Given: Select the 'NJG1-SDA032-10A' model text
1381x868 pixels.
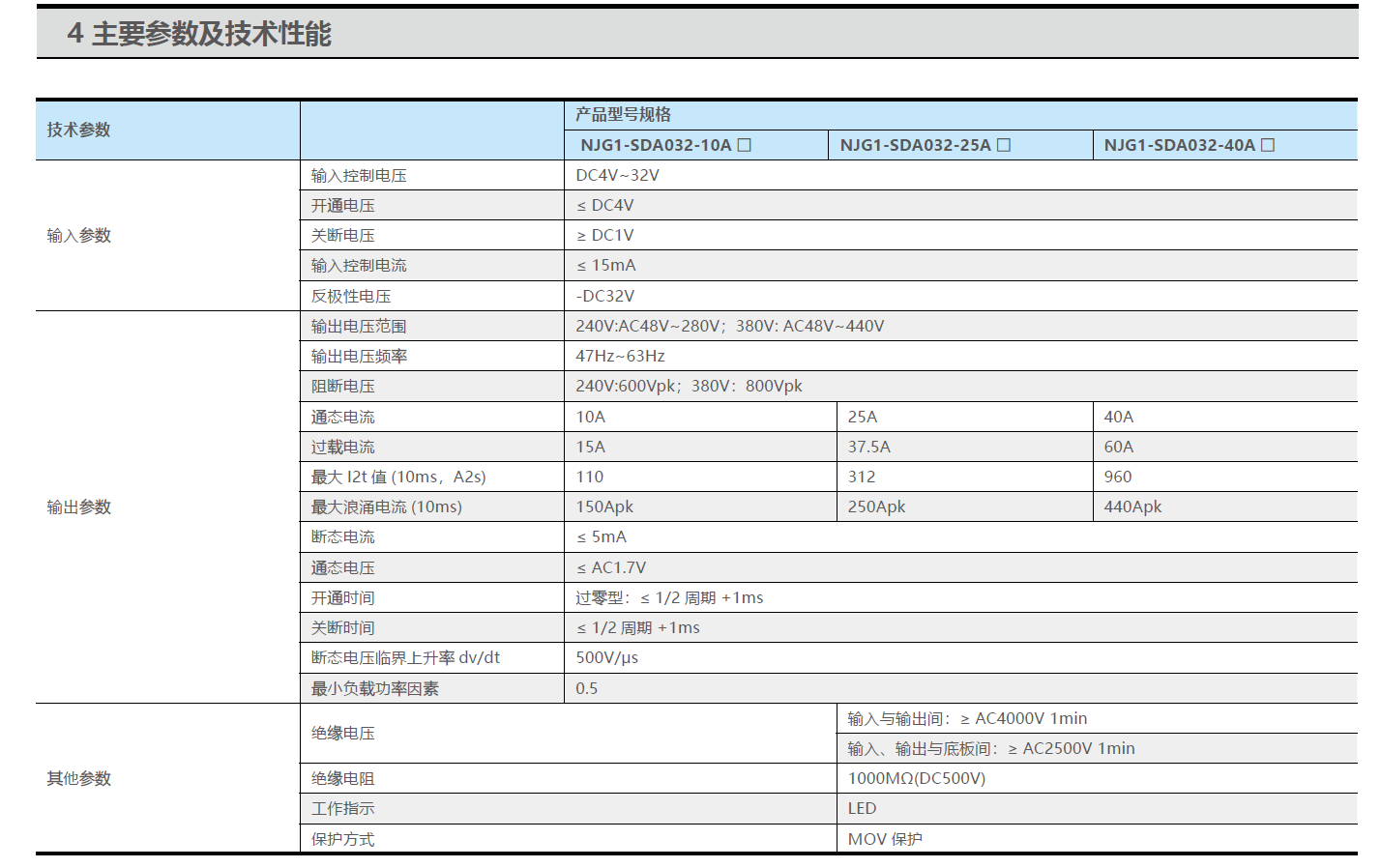Looking at the screenshot, I should pyautogui.click(x=656, y=145).
